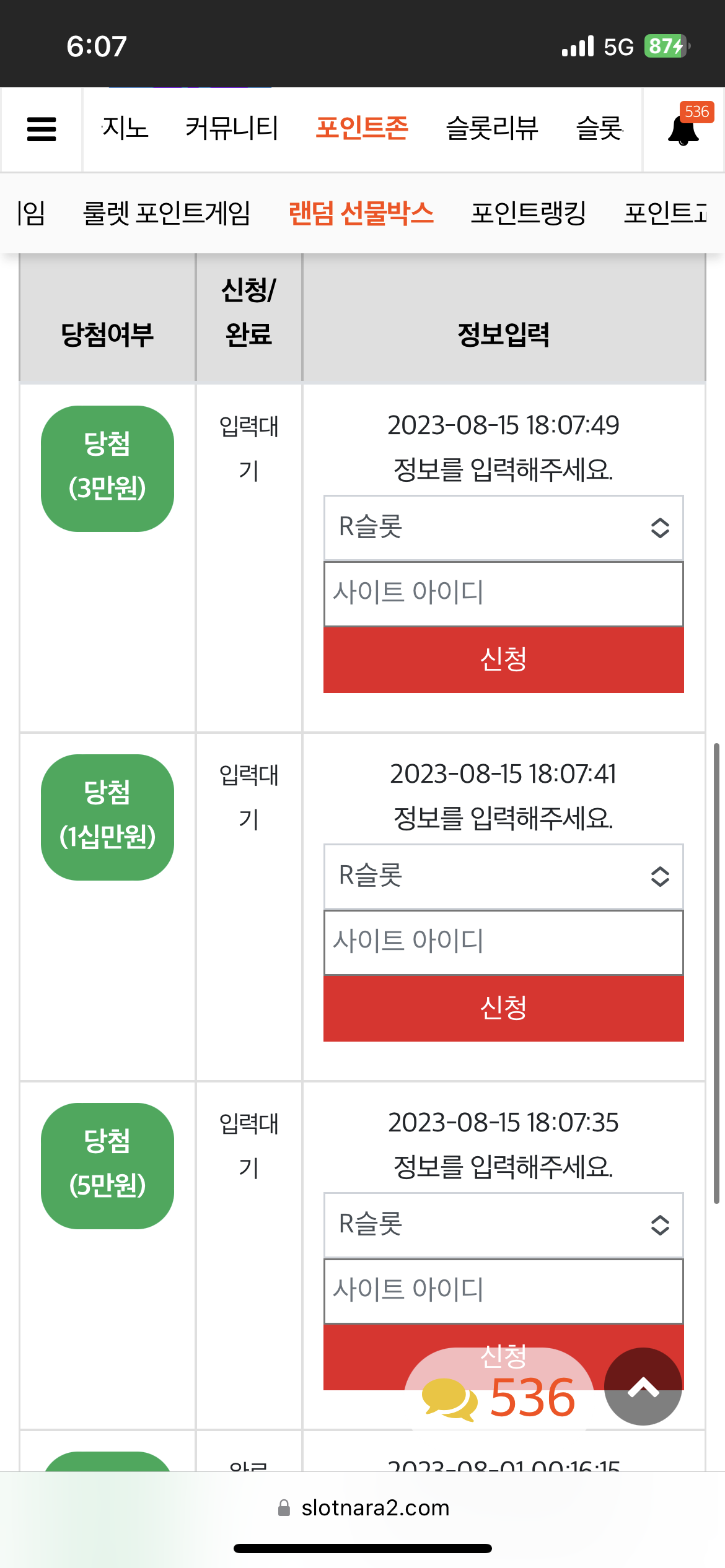Select the 랜덤 선물박스 sub-tab
This screenshot has width=725, height=1568.
pyautogui.click(x=361, y=213)
